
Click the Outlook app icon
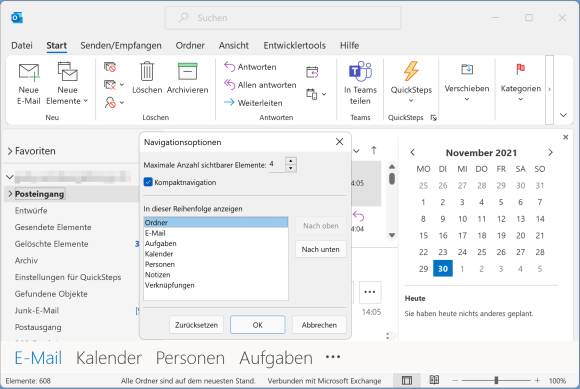click(17, 18)
